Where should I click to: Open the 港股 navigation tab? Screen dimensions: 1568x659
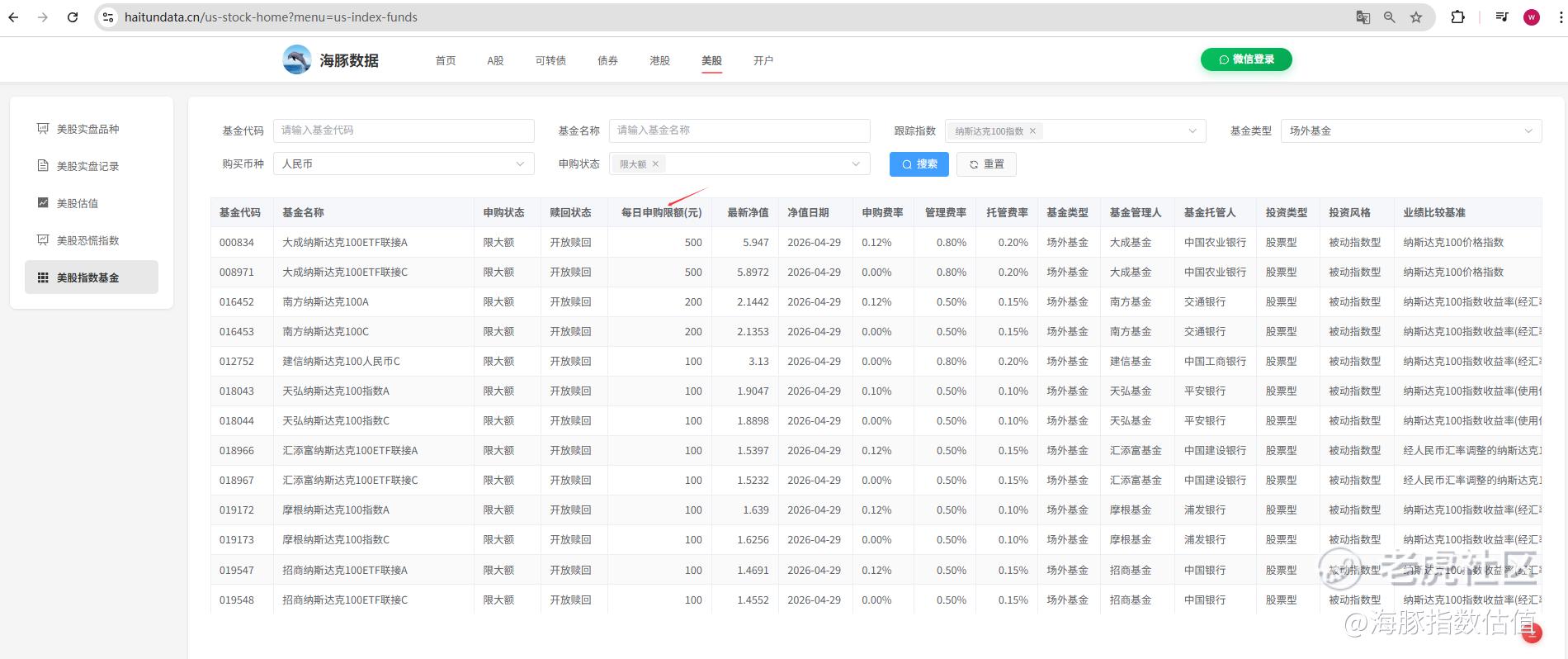pyautogui.click(x=659, y=60)
